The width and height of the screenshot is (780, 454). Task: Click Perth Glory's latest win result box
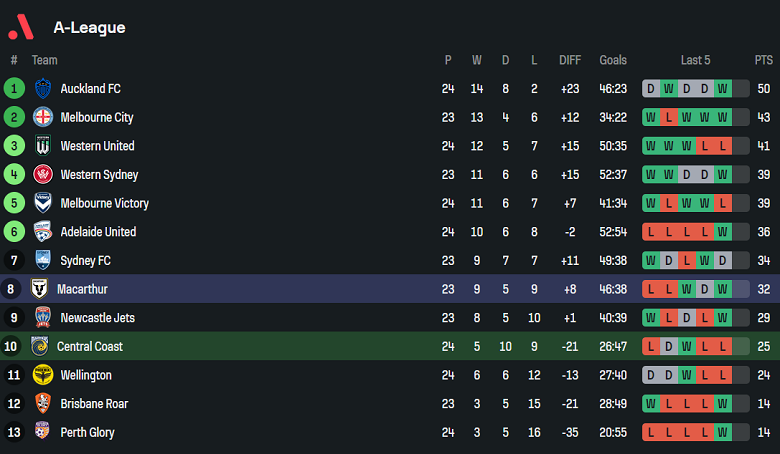[x=723, y=433]
